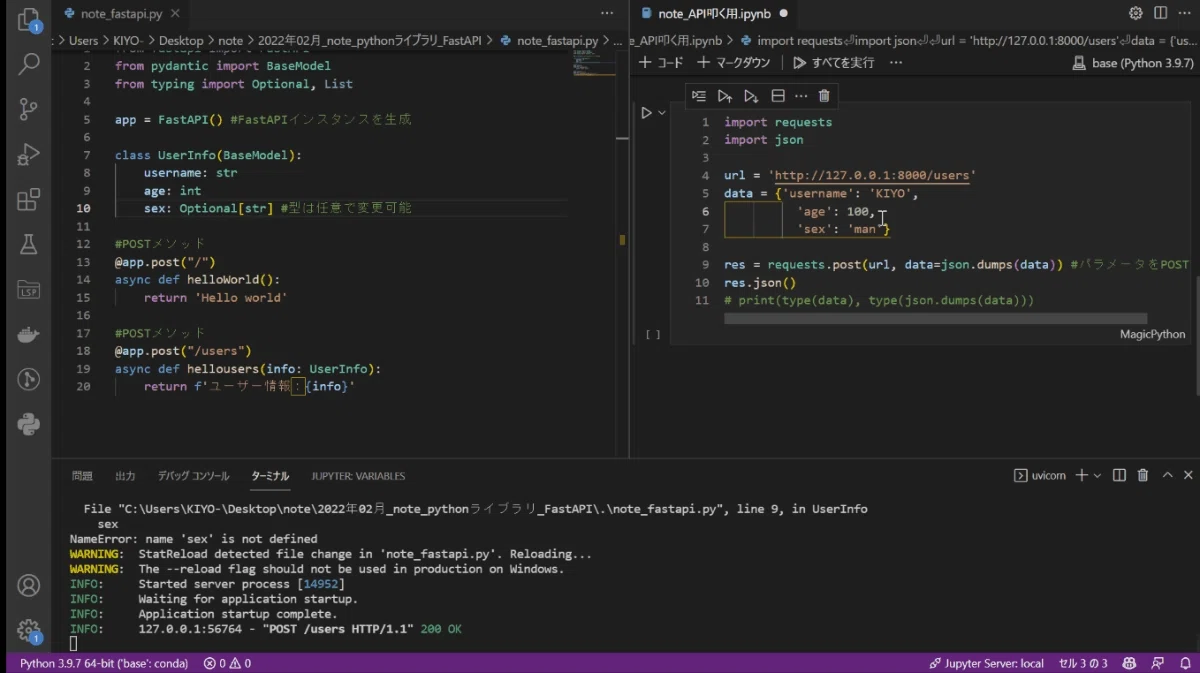Click the unsaved dot on notebook tab

click(x=783, y=14)
